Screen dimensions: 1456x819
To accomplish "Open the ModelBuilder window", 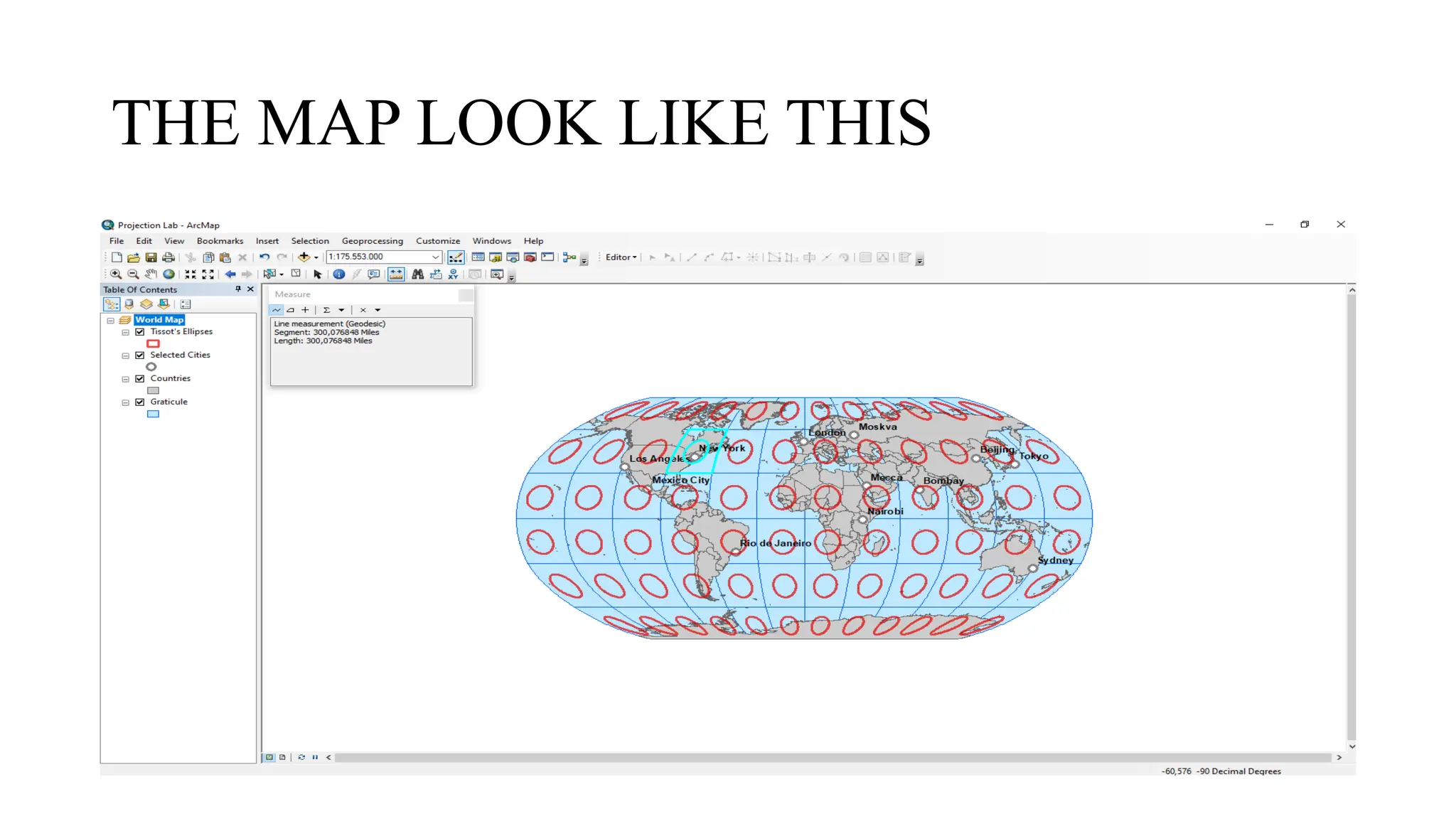I will 569,257.
